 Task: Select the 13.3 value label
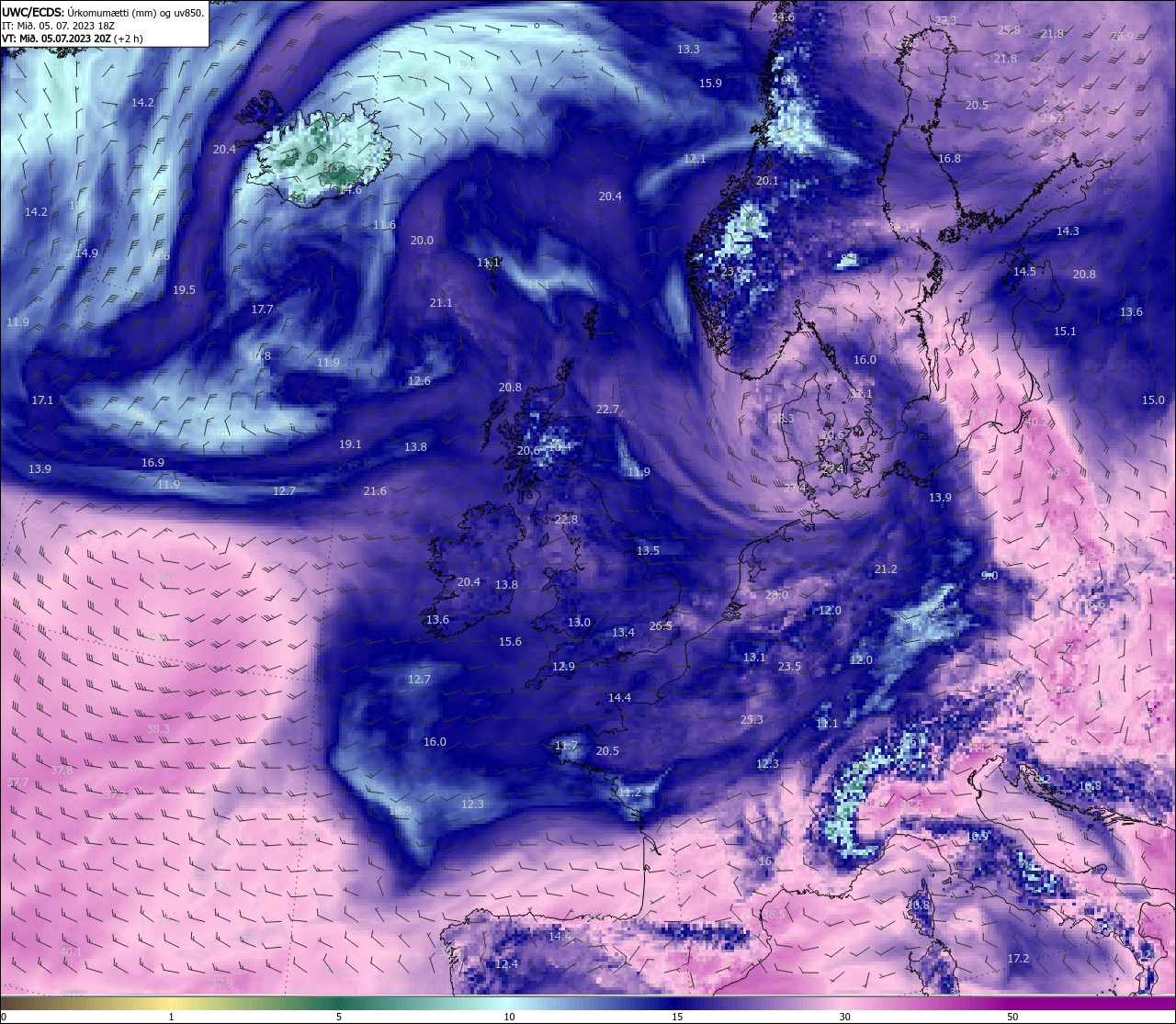(x=688, y=49)
